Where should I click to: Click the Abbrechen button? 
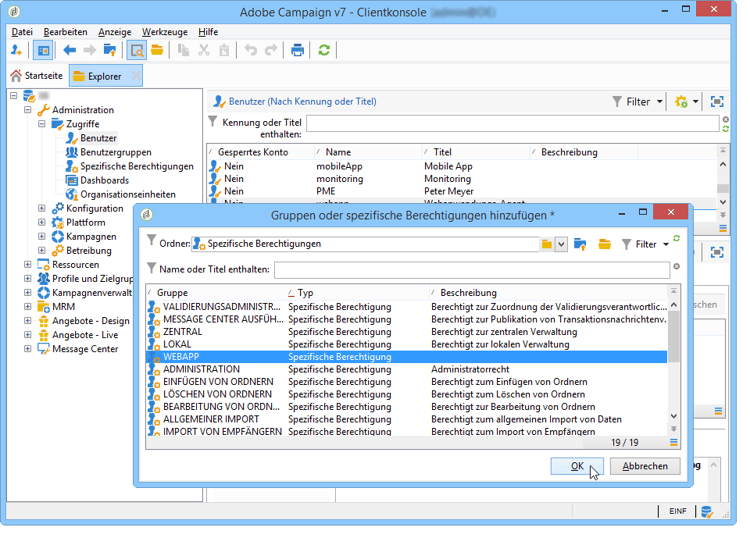pos(645,466)
